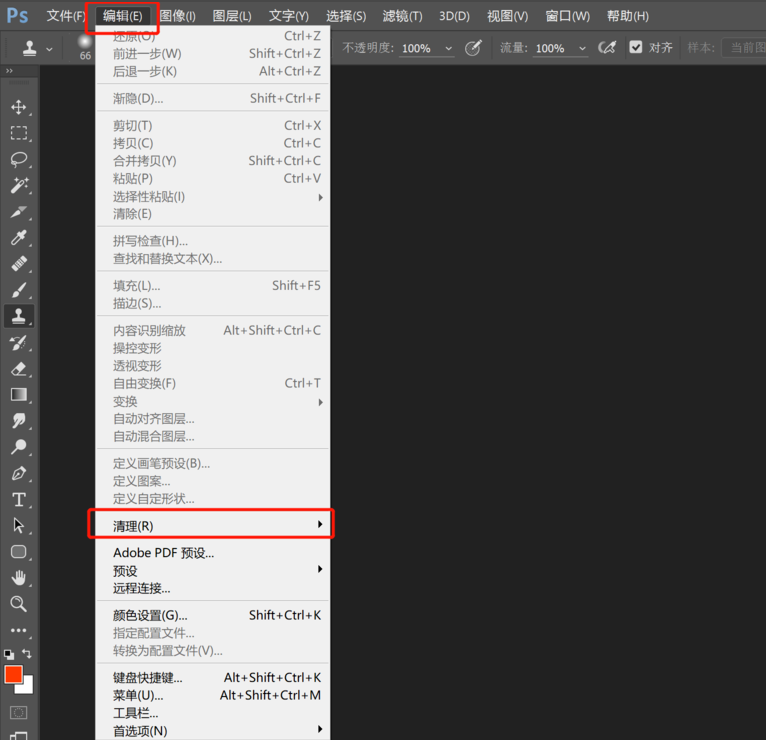Expand the 预设 submenu
This screenshot has width=766, height=740.
pyautogui.click(x=213, y=570)
